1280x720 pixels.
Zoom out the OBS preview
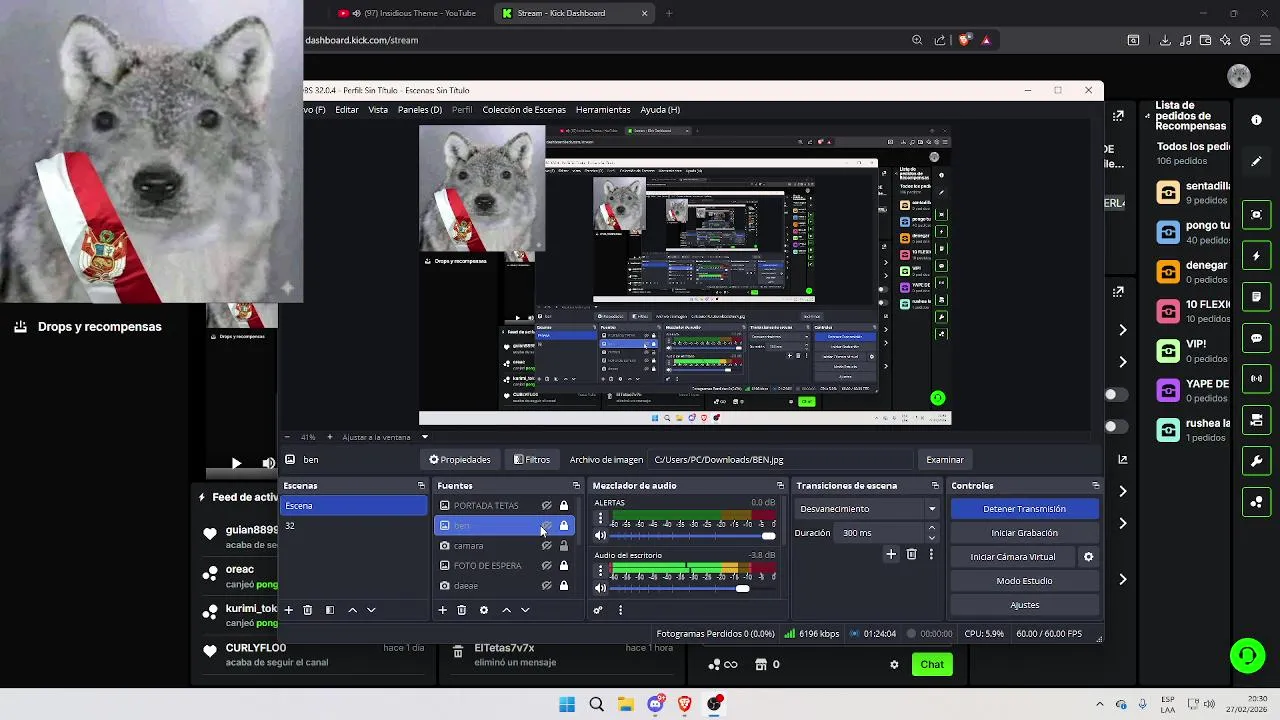(287, 437)
